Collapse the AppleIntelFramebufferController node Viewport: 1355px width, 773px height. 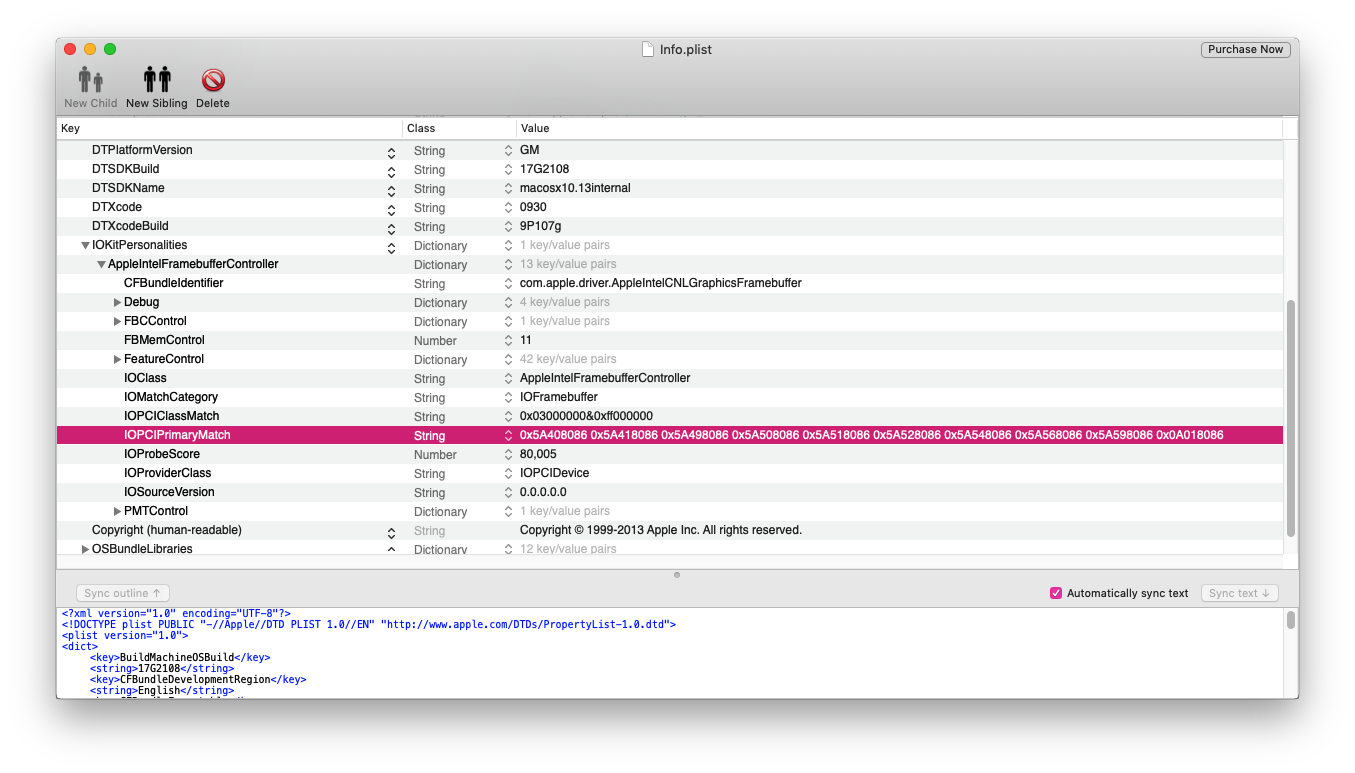101,264
